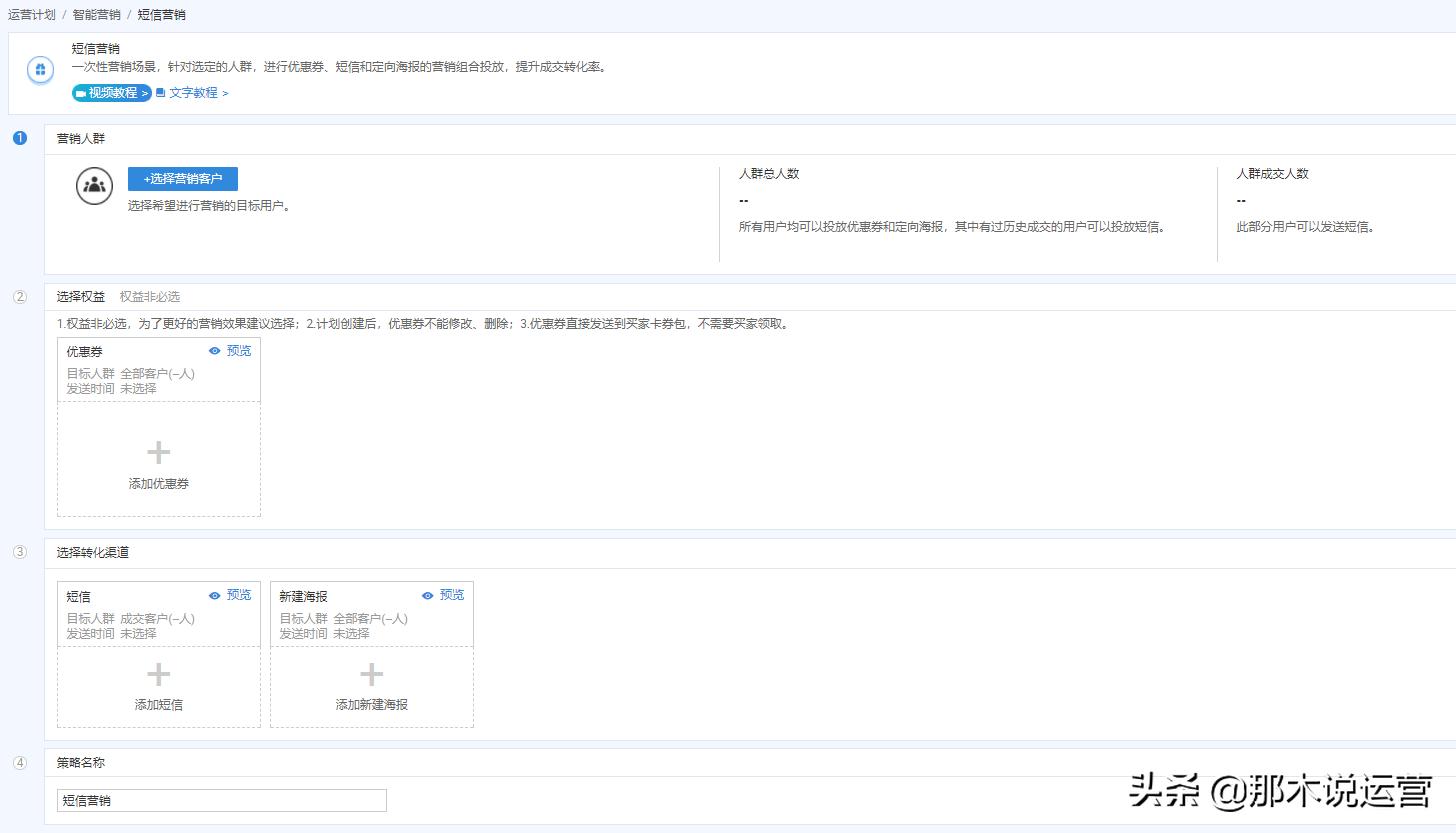Click the step ② marker beside 选择权益
This screenshot has height=833, width=1456.
(x=19, y=296)
